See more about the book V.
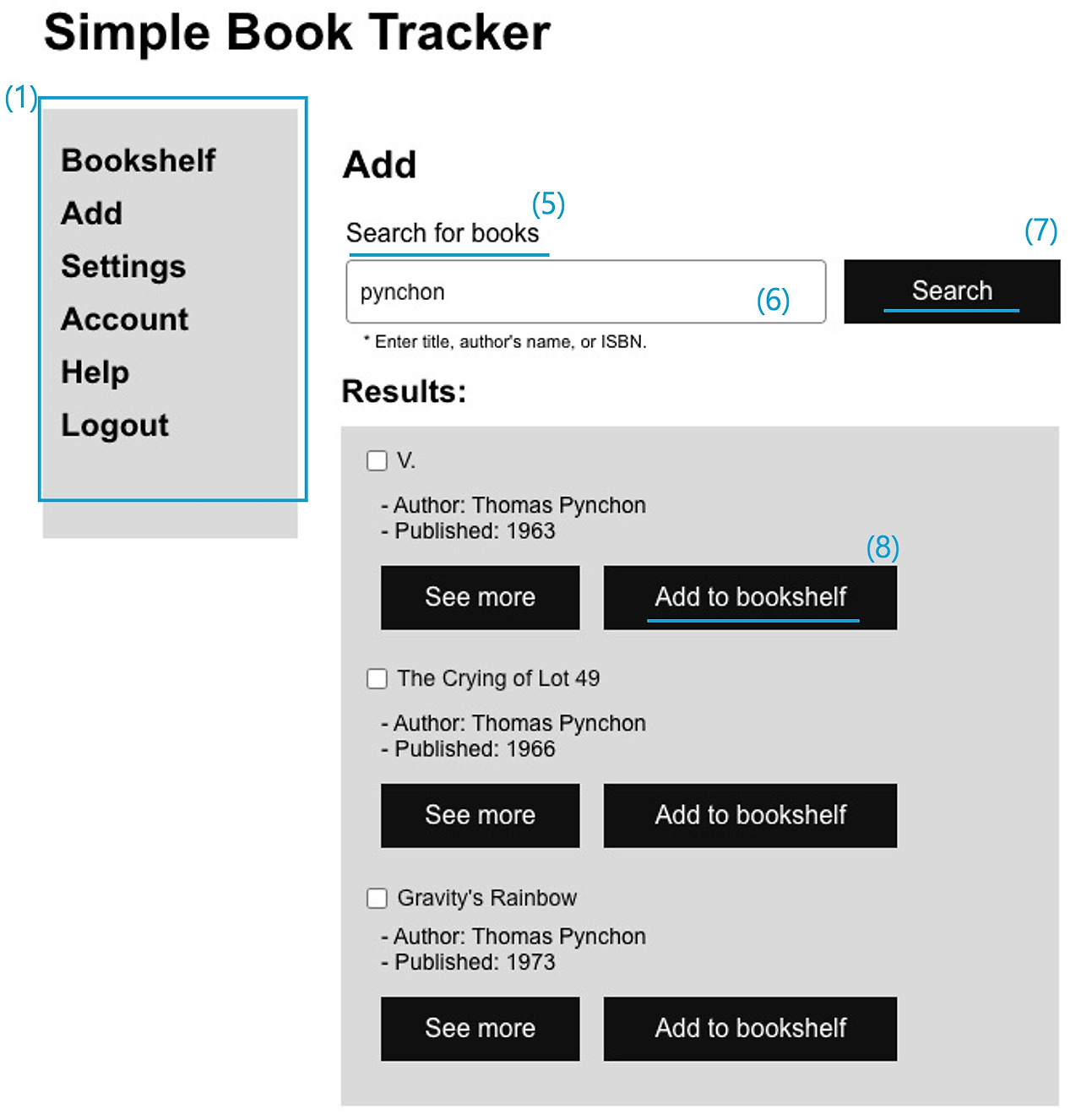This screenshot has height=1120, width=1081. (481, 597)
